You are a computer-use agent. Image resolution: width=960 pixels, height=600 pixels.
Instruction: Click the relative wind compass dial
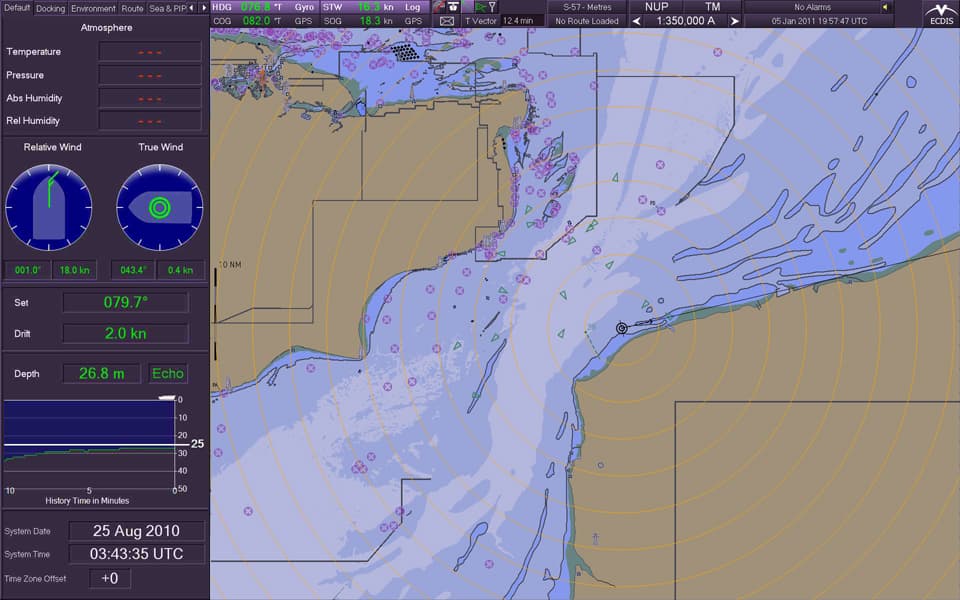[48, 208]
